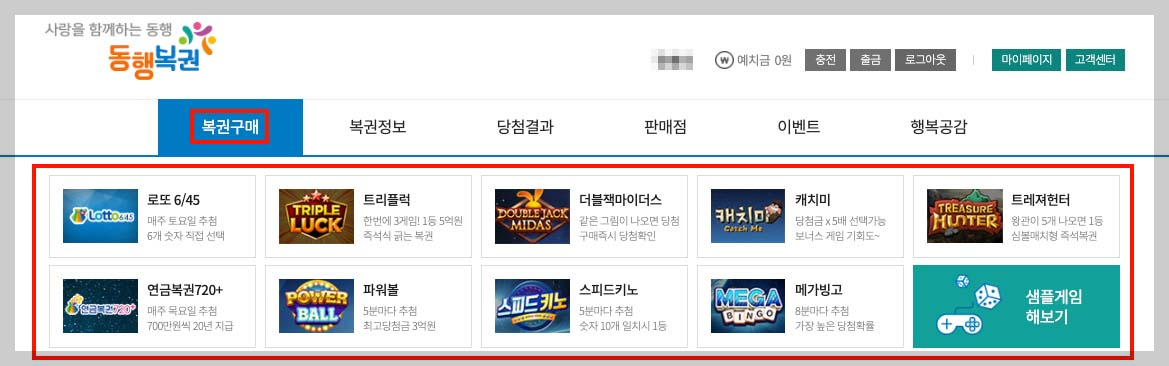This screenshot has height=366, width=1169.
Task: Open the 판매점 menu
Action: pyautogui.click(x=665, y=127)
